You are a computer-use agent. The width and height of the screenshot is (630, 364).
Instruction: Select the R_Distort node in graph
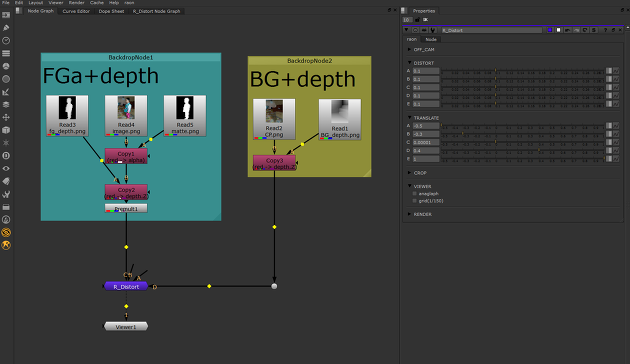[x=126, y=286]
